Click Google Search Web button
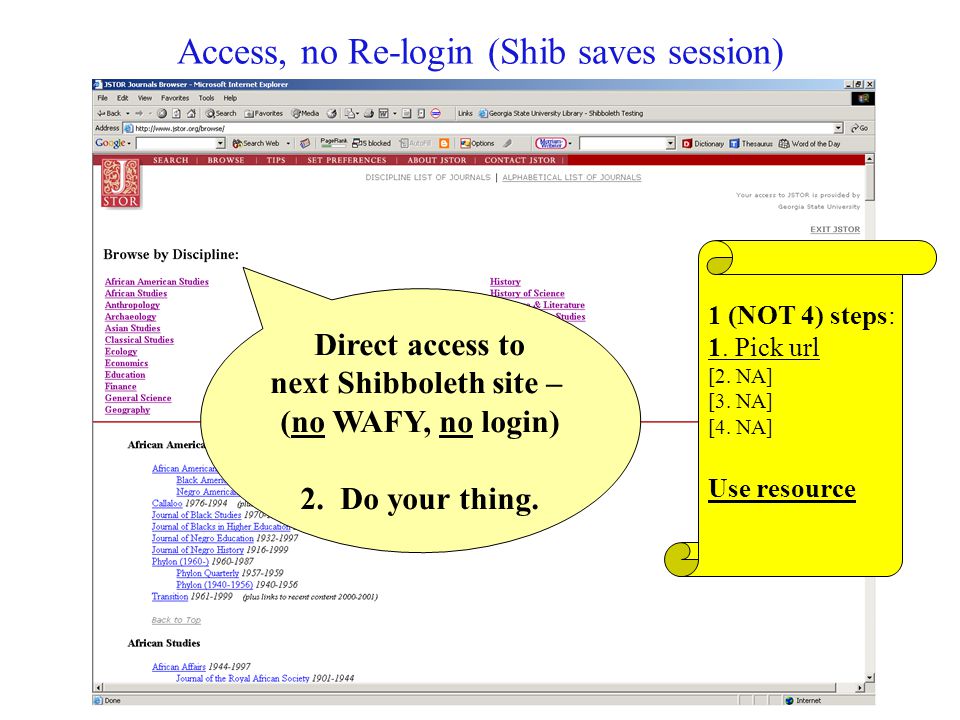This screenshot has height=720, width=960. click(256, 143)
